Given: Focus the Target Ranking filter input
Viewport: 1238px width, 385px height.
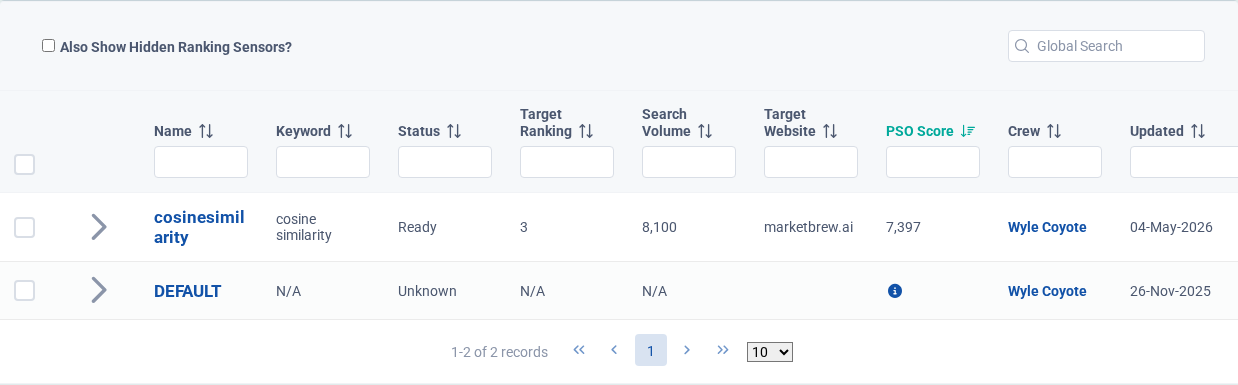Looking at the screenshot, I should pos(567,162).
